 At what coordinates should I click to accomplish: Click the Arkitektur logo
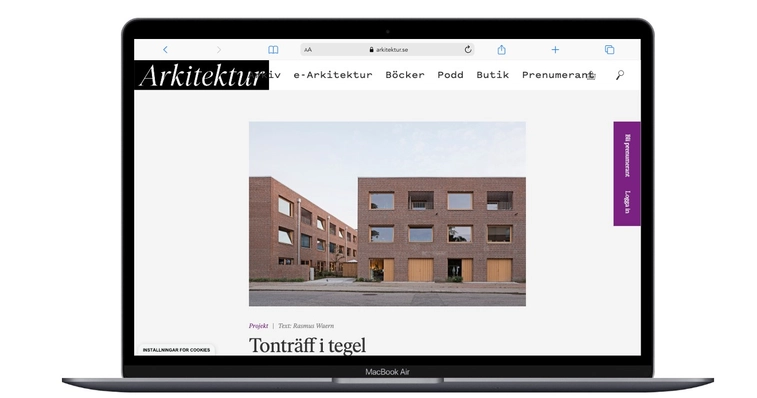[x=201, y=75]
